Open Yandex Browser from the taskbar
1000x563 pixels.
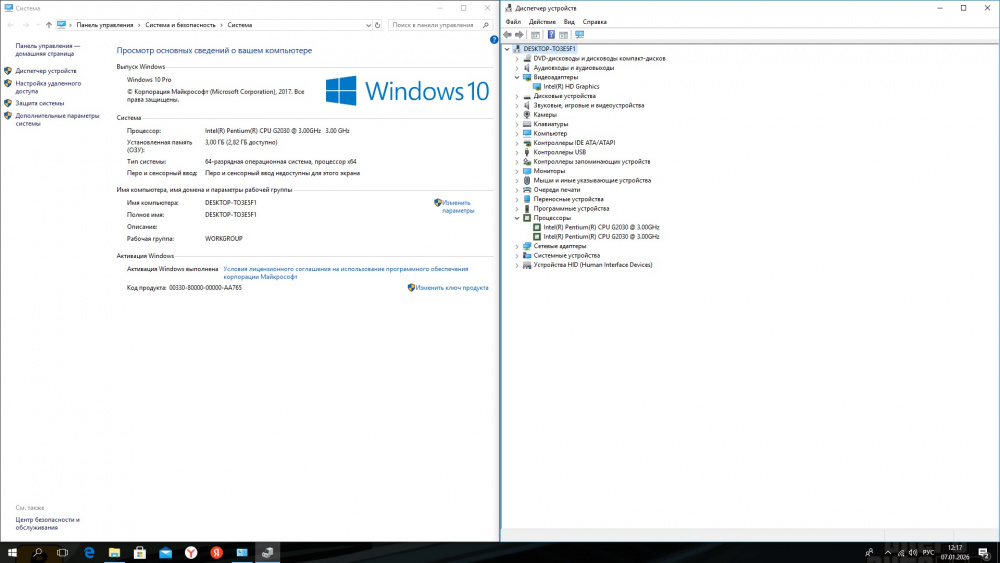191,552
